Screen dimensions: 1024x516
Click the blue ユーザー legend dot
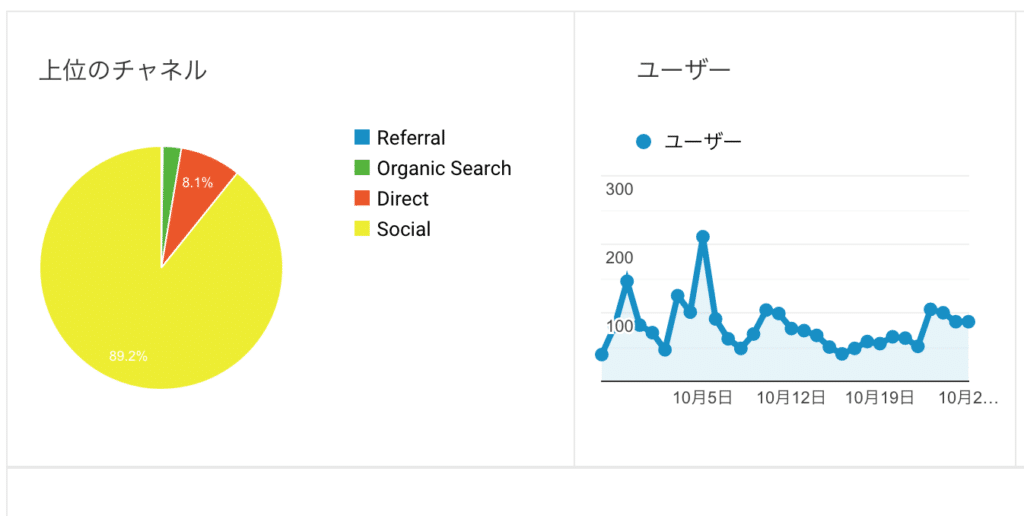(643, 141)
